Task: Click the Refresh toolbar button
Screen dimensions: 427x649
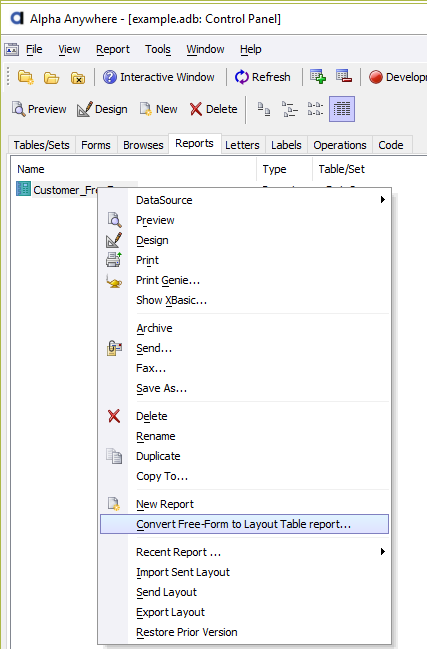Action: [263, 77]
